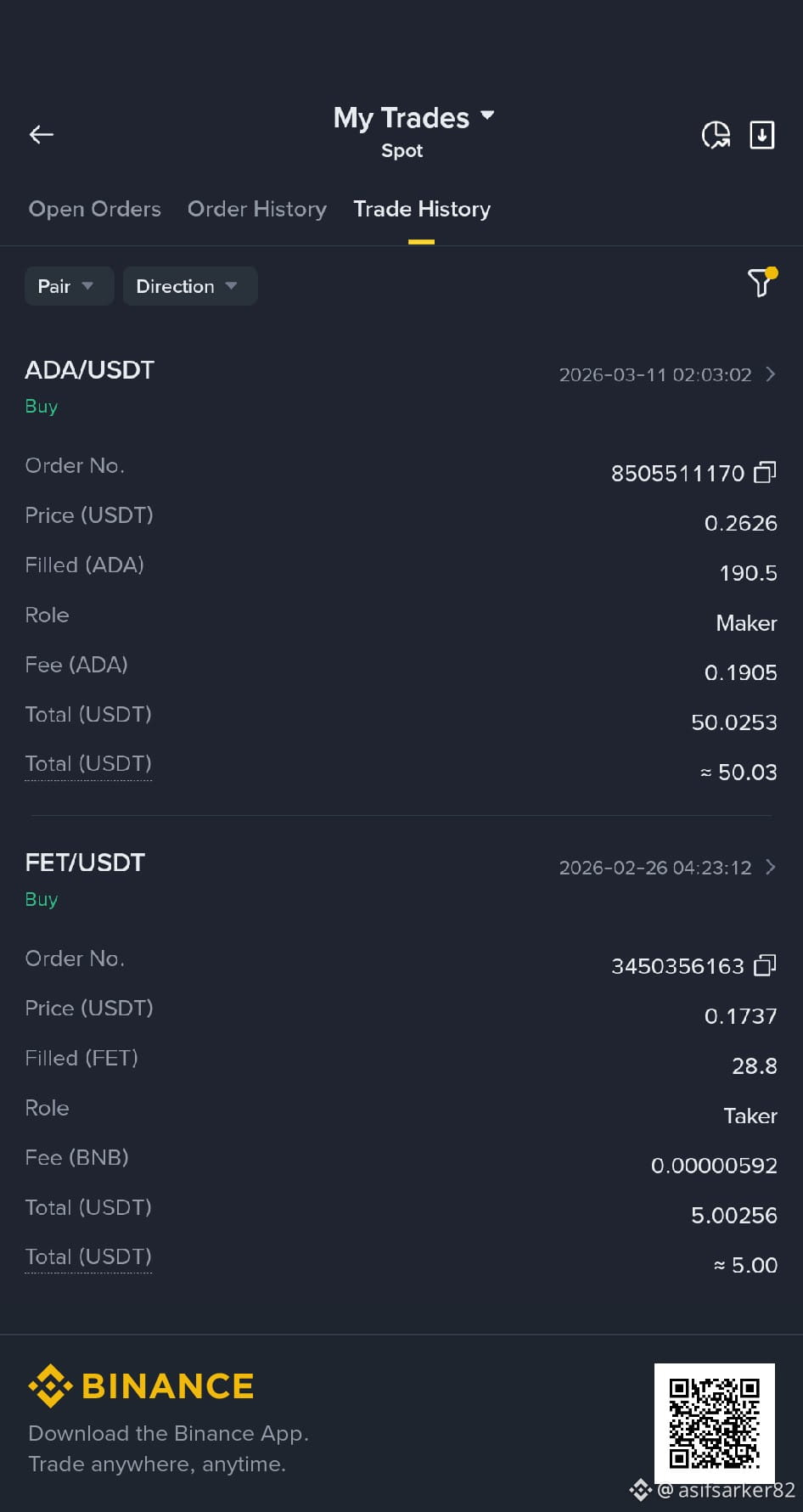Switch to the Open Orders tab
The image size is (803, 1512).
95,209
